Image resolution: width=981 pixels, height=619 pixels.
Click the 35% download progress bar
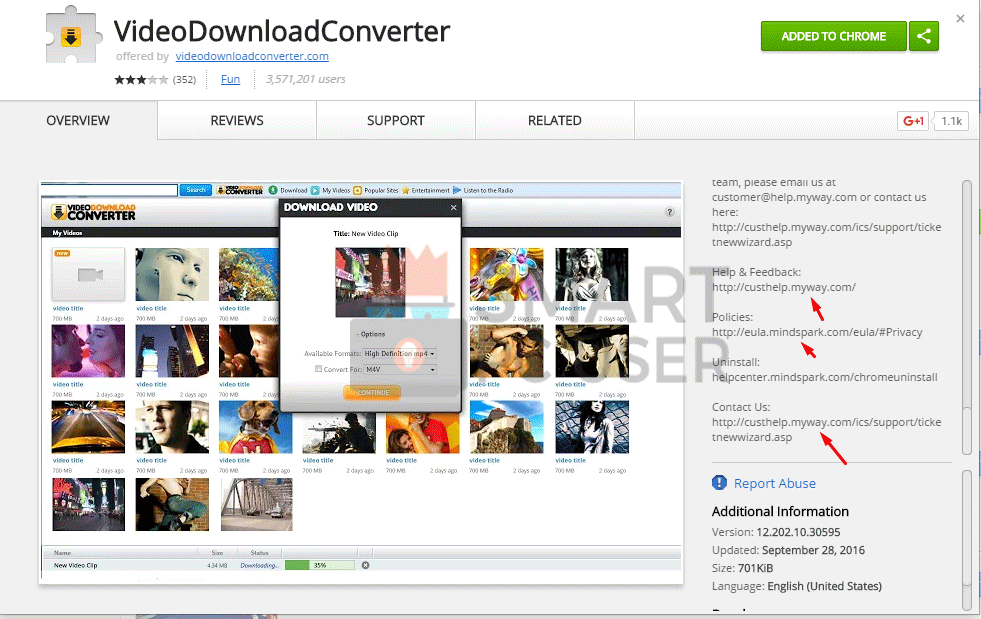[320, 565]
